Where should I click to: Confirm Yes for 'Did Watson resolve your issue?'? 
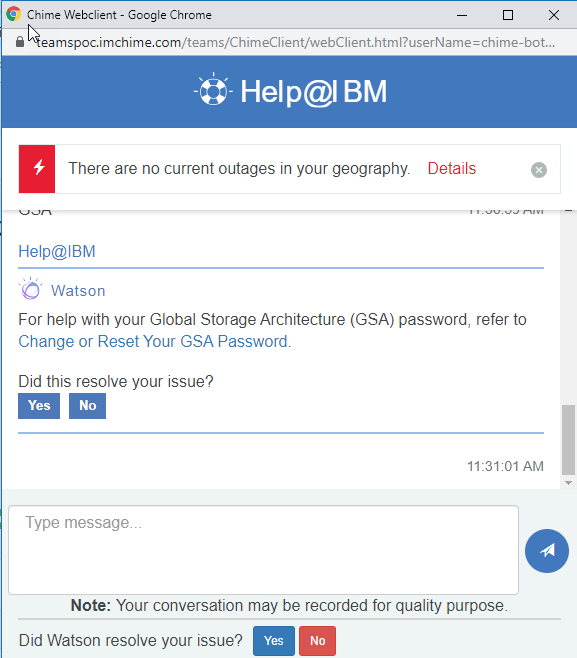click(x=274, y=641)
